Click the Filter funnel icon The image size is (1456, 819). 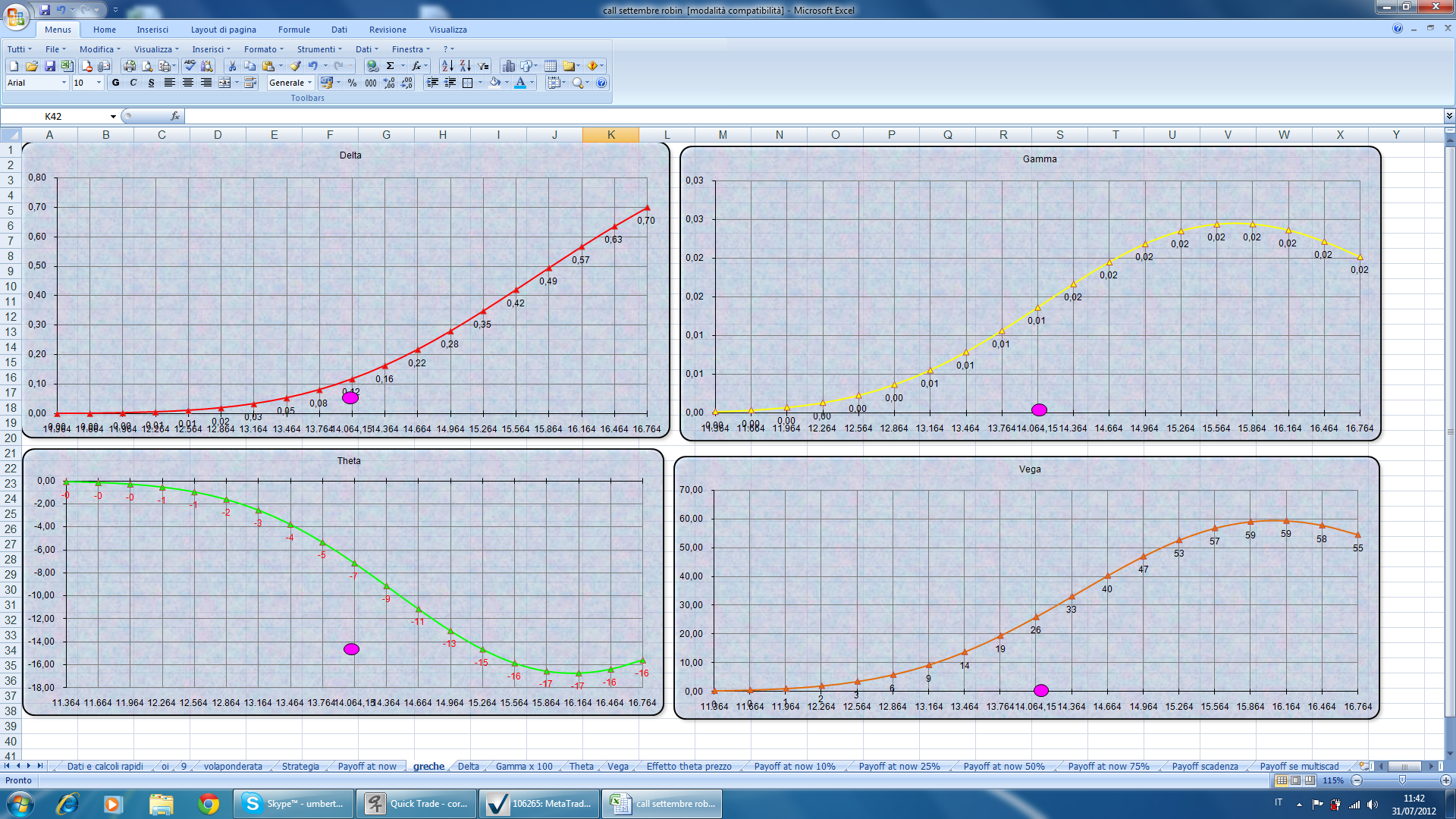pyautogui.click(x=483, y=66)
